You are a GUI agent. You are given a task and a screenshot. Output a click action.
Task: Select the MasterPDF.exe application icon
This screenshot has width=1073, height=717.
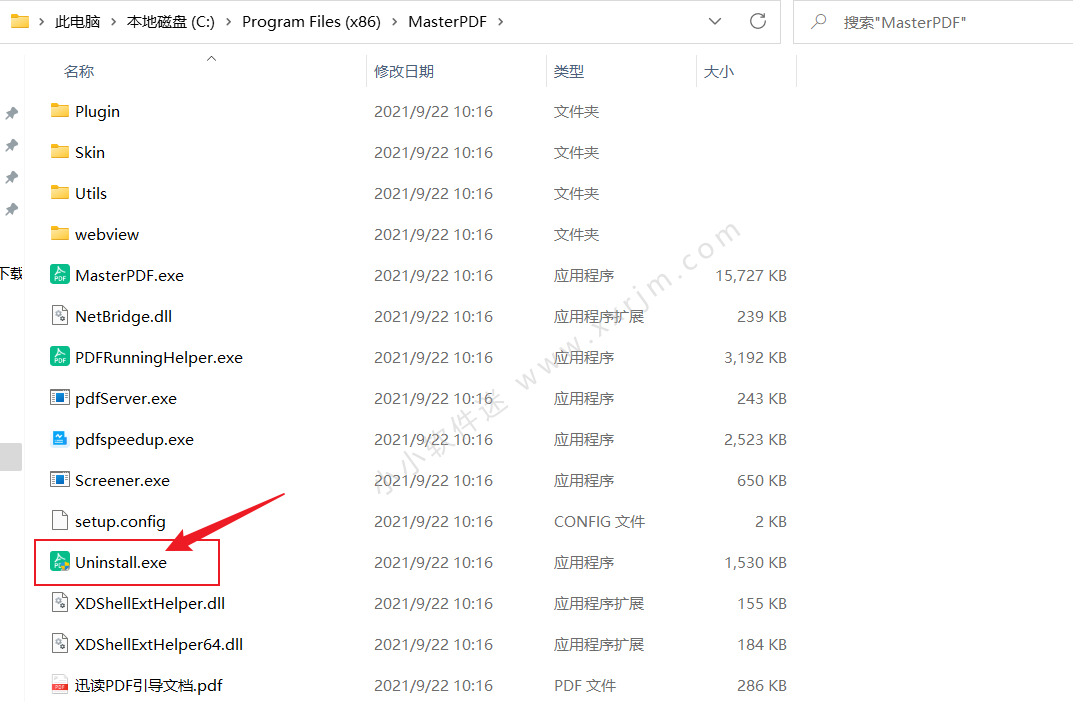[60, 274]
